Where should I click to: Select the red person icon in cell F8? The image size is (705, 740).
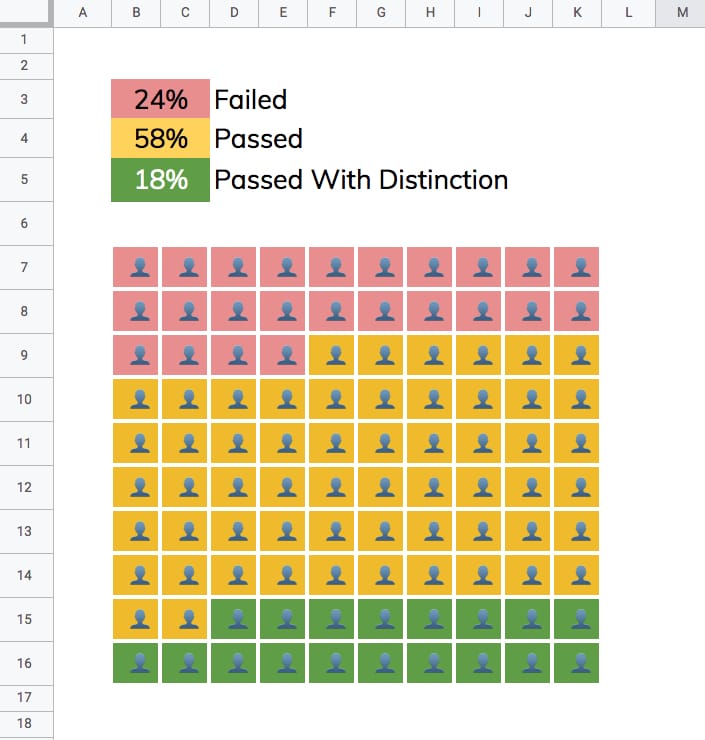(x=332, y=312)
